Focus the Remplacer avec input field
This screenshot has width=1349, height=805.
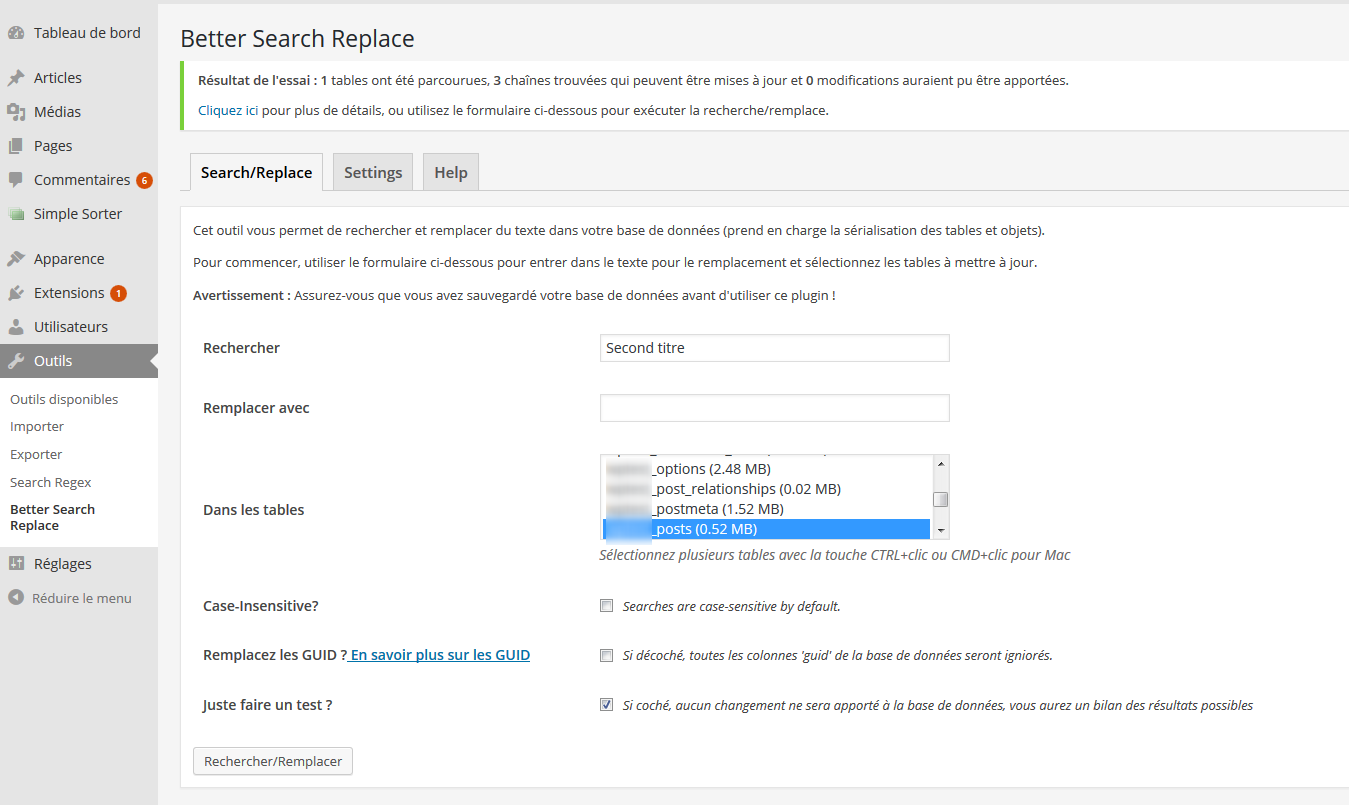(774, 408)
